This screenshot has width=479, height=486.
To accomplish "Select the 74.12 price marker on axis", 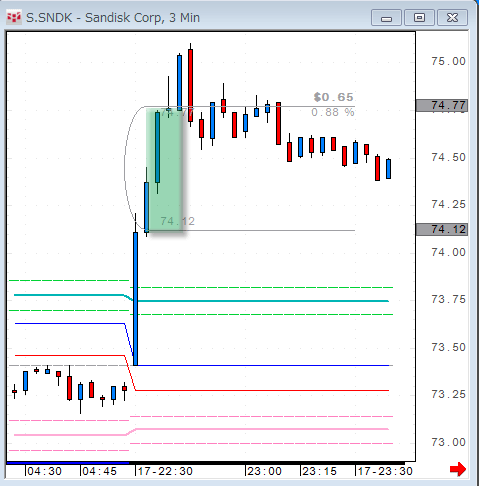I will pos(442,229).
